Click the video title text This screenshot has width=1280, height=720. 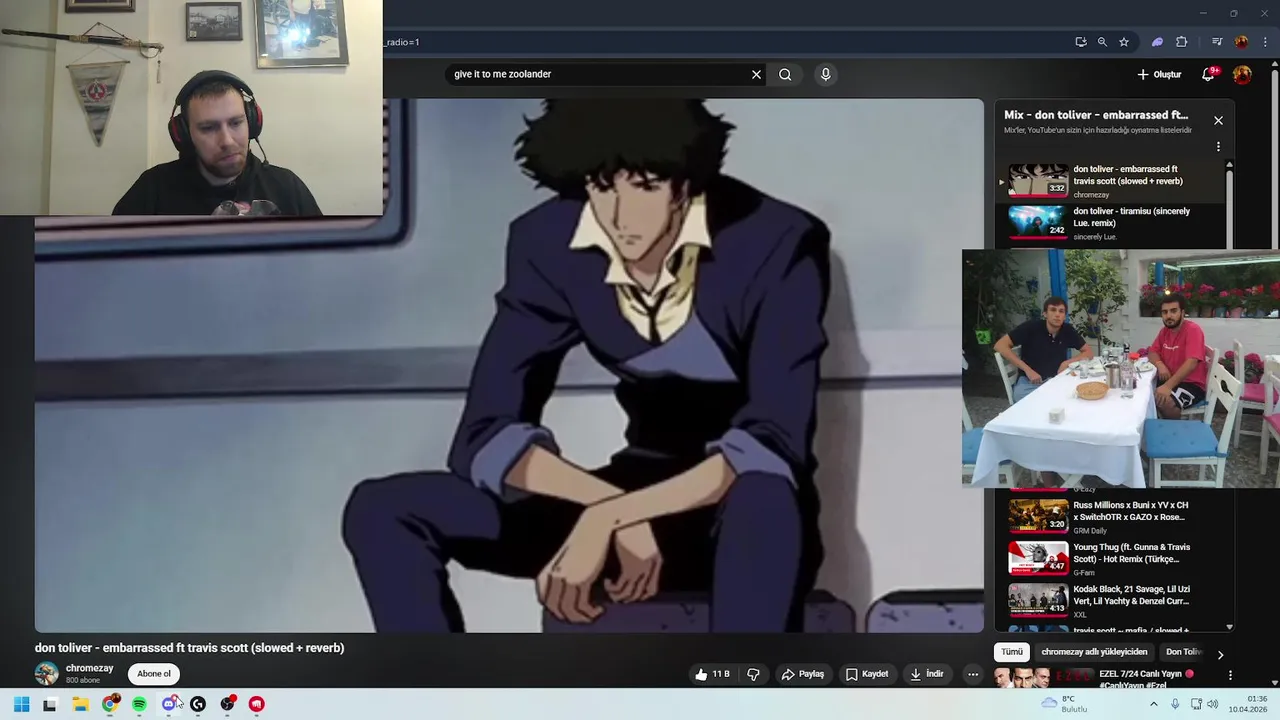point(190,648)
